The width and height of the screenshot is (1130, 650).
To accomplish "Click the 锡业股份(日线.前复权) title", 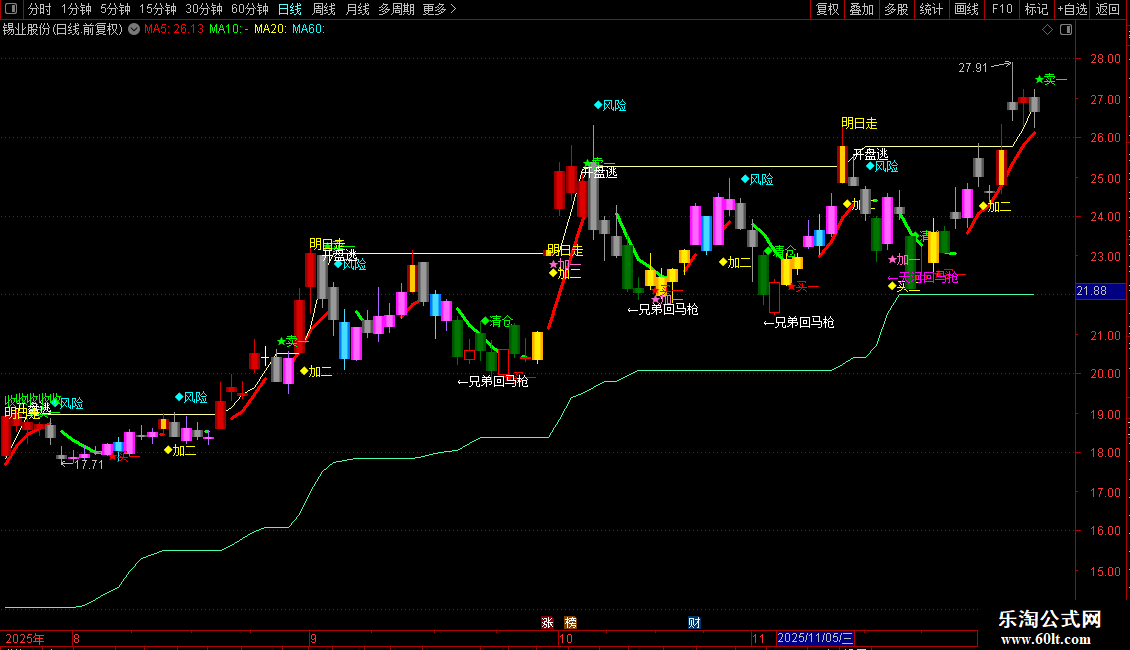I will point(63,29).
